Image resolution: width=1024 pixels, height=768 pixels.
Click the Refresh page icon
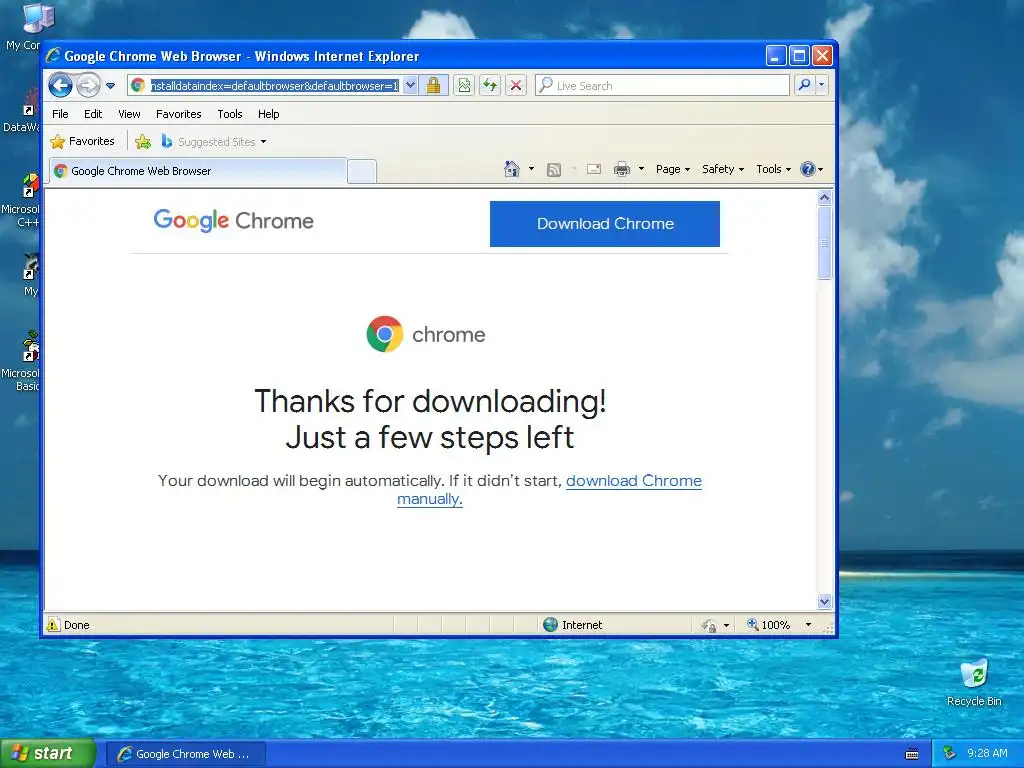[490, 86]
